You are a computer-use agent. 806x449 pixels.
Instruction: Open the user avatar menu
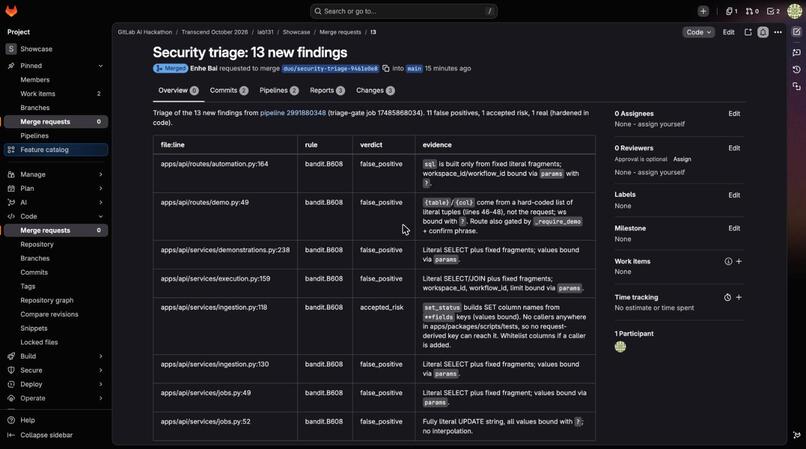point(795,11)
